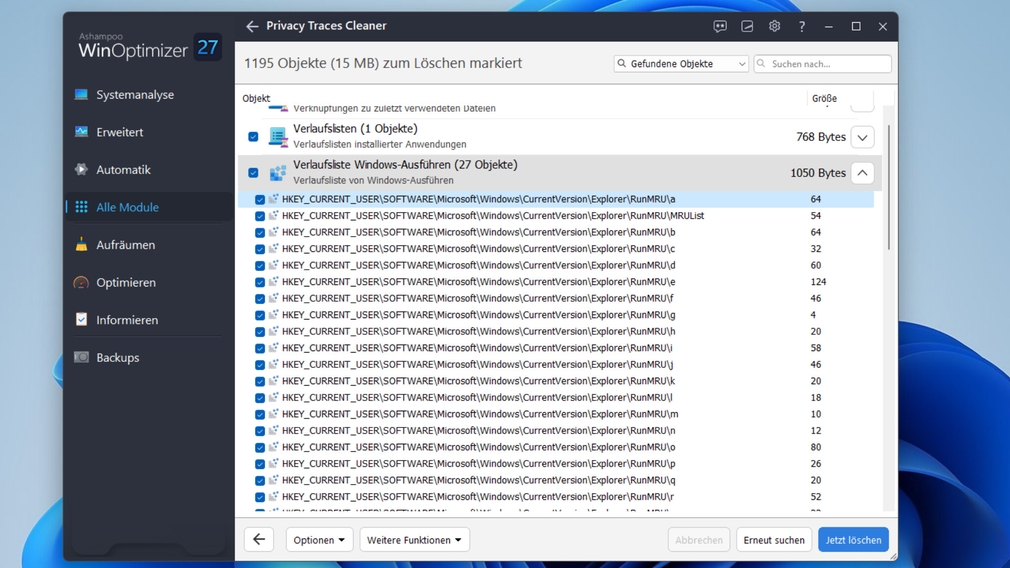Screen dimensions: 1010x568
Task: Select the RunMRU\p registry entry row
Action: 556,464
